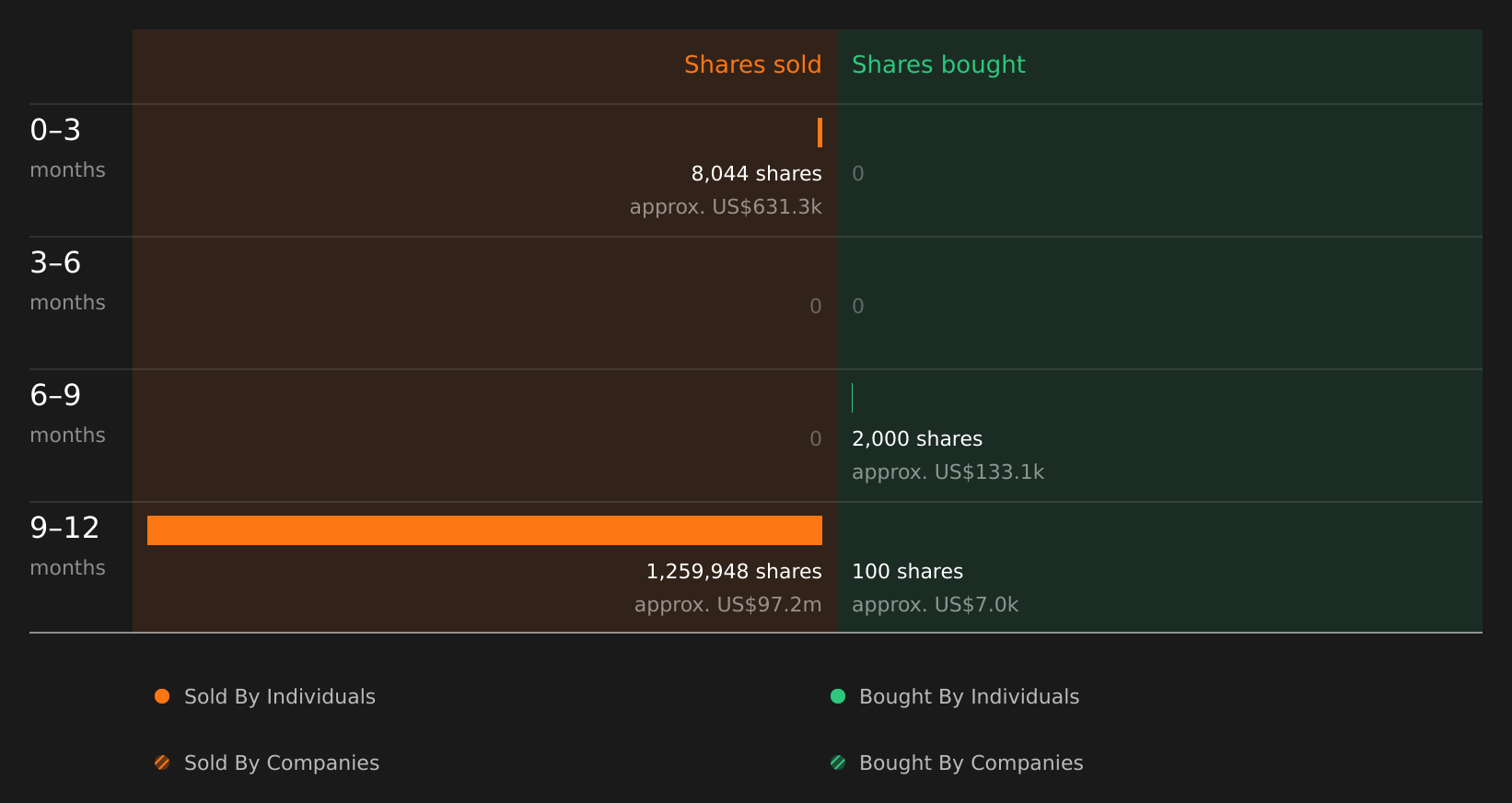Click the '0–3' period label
The image size is (1512, 803).
coord(55,130)
